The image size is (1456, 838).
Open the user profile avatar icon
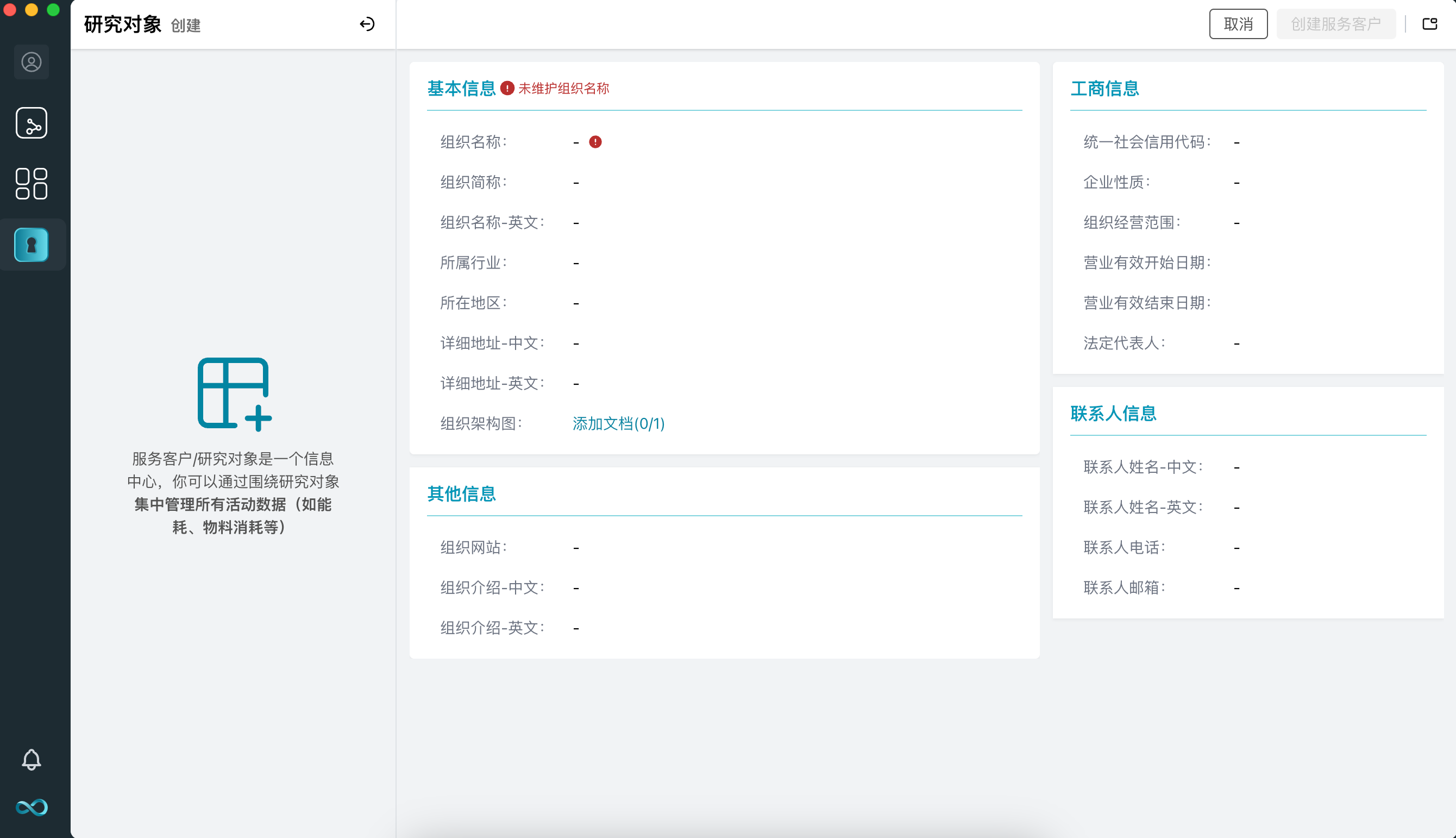31,62
